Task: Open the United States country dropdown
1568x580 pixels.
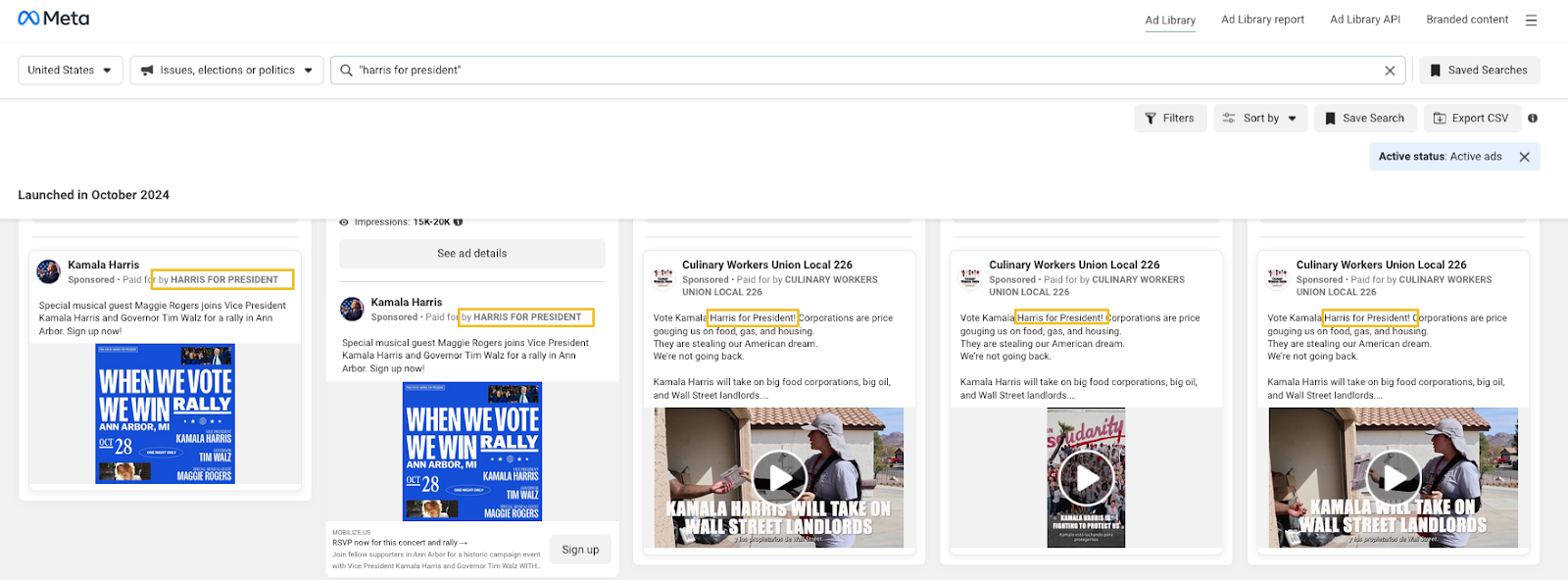Action: pyautogui.click(x=71, y=71)
